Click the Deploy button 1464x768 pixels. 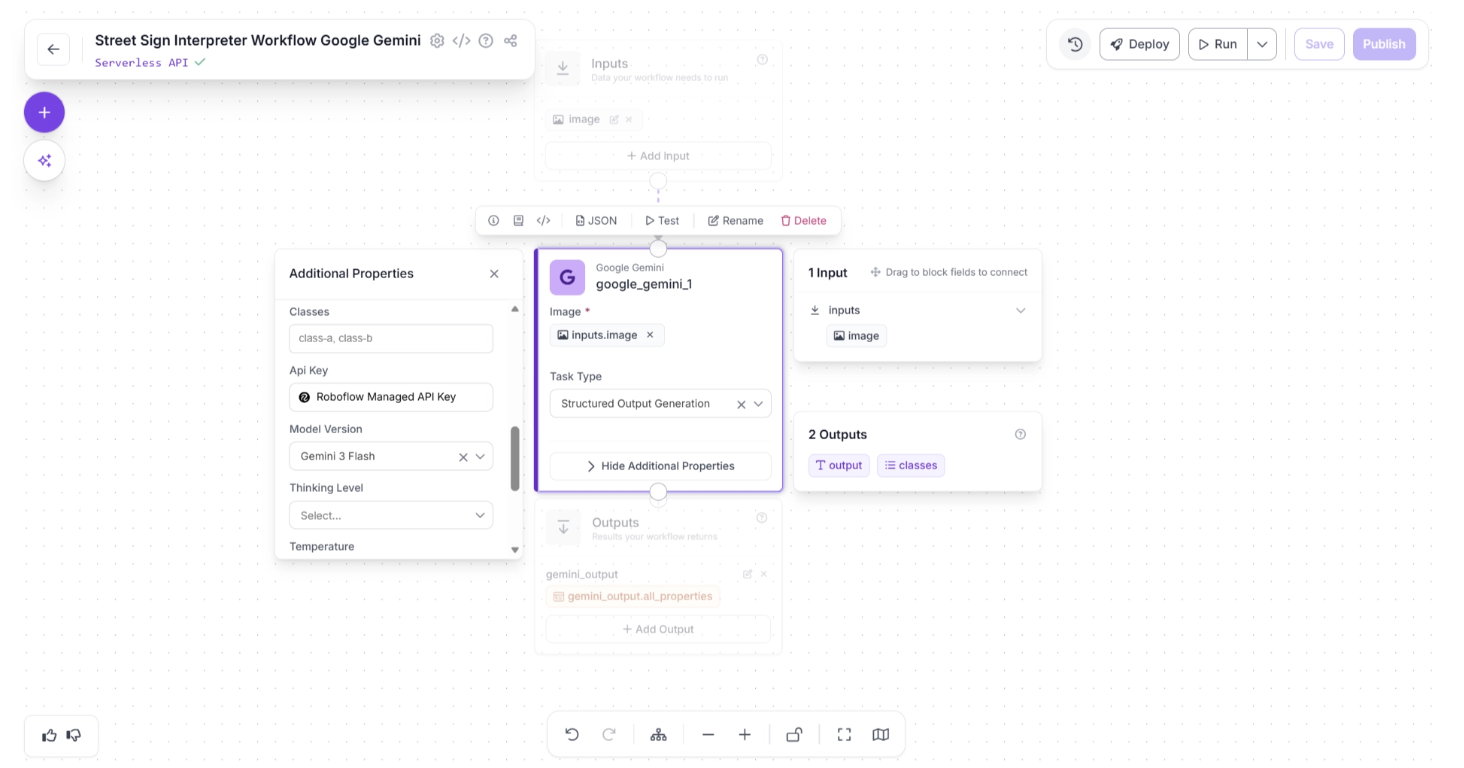(x=1139, y=44)
